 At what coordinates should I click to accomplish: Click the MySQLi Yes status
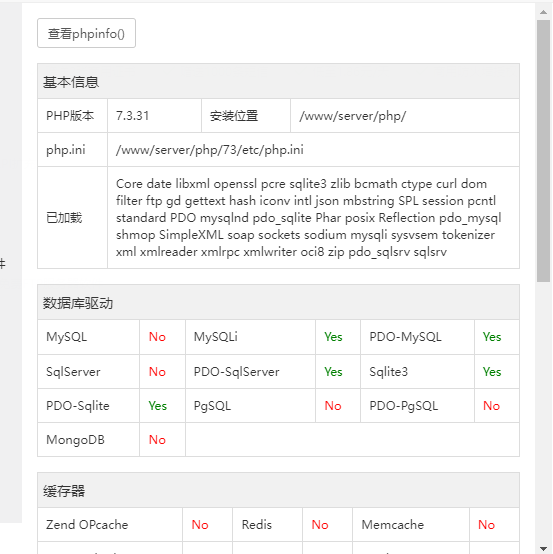(x=333, y=337)
